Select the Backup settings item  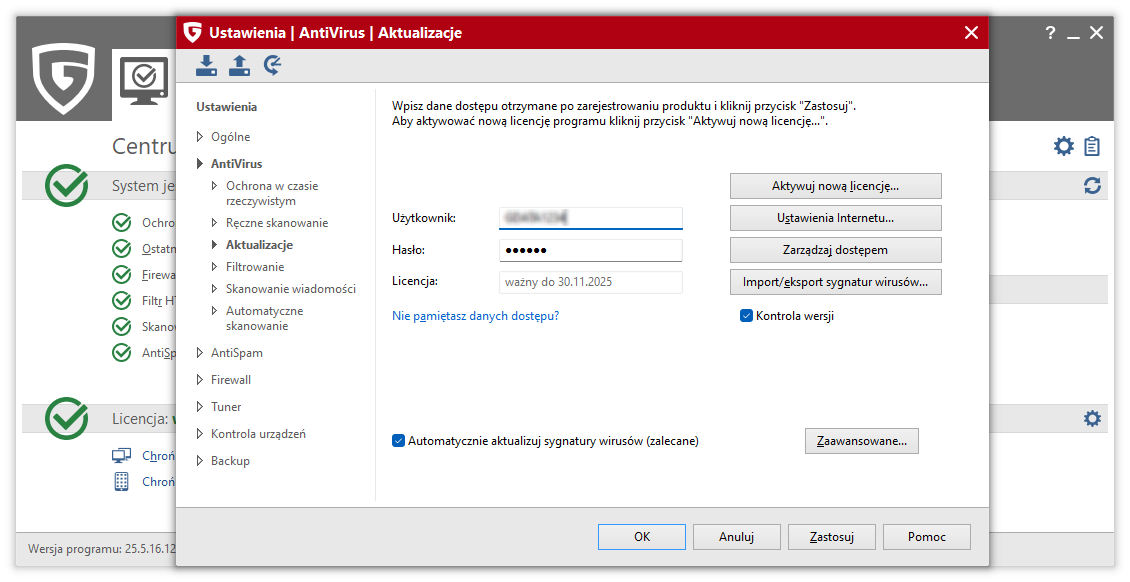[231, 461]
